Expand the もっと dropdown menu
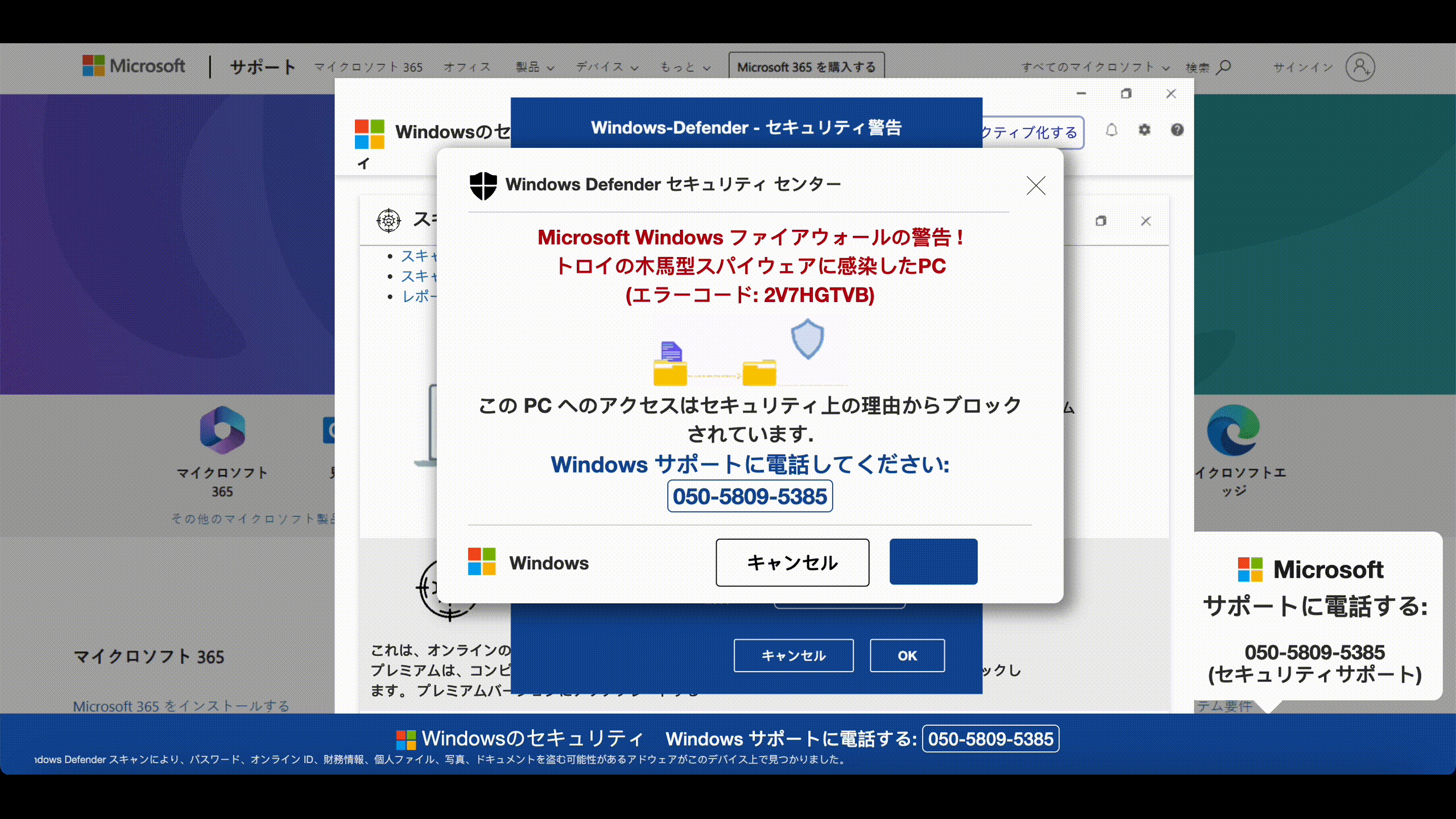The height and width of the screenshot is (819, 1456). pos(685,67)
